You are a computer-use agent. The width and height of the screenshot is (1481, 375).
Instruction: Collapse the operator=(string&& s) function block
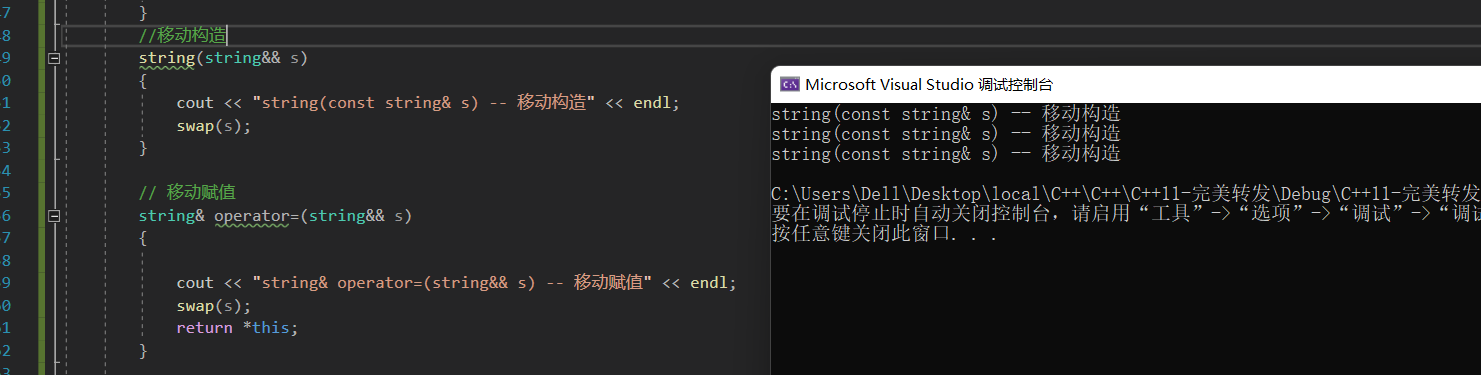tap(54, 216)
